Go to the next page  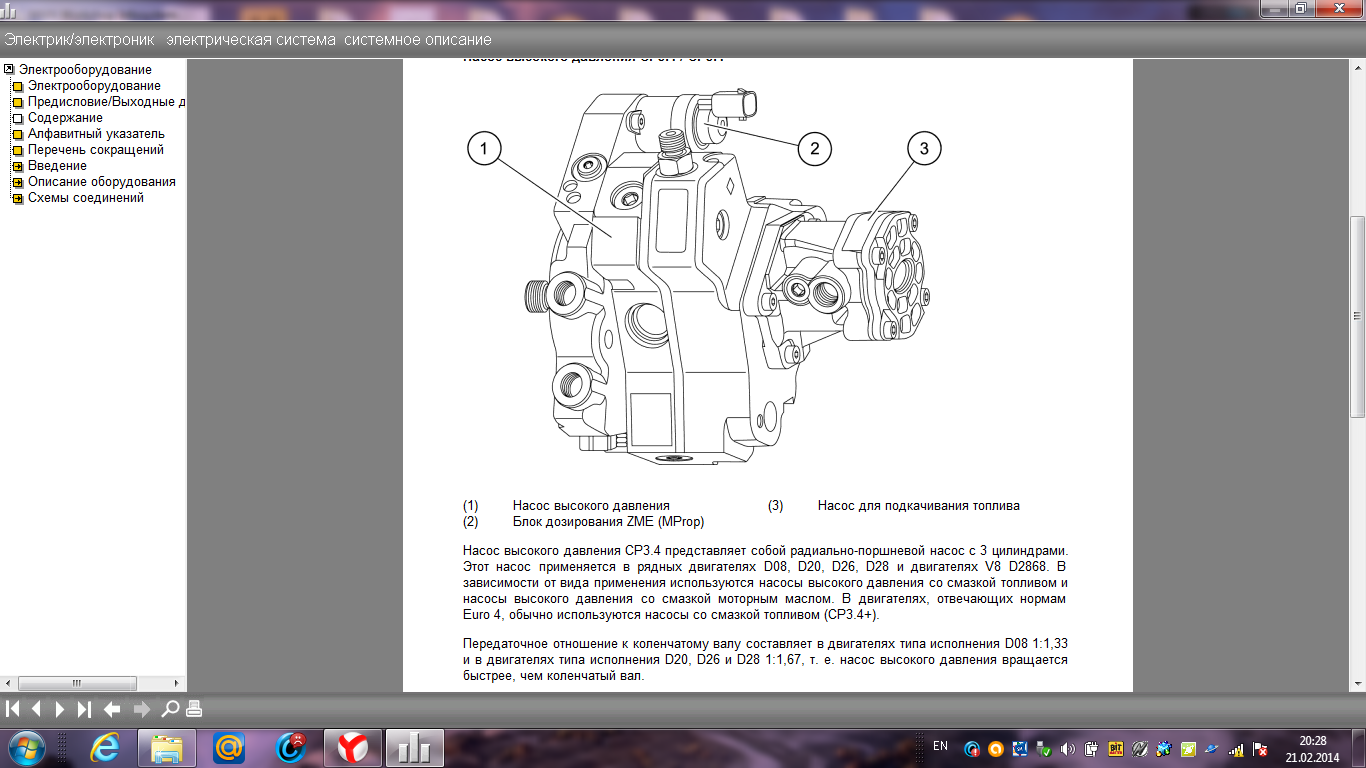tap(60, 709)
